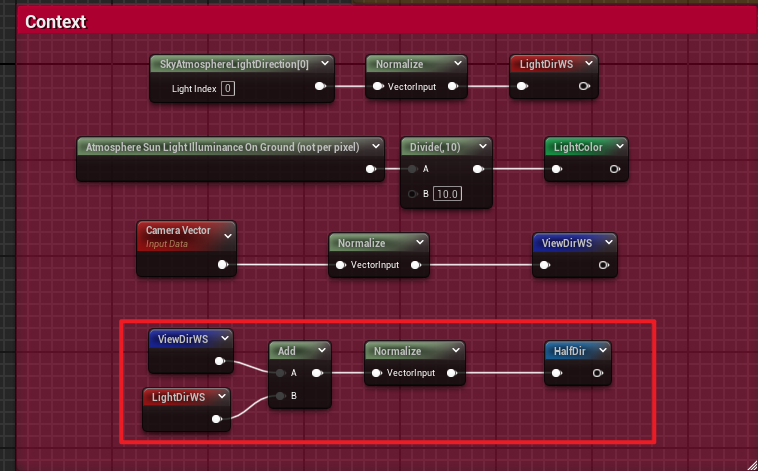Toggle the Camera Vector node's collapse chevron
758x471 pixels.
click(x=227, y=236)
